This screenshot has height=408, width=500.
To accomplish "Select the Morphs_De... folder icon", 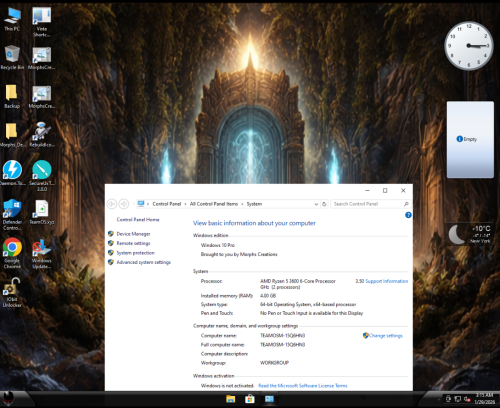I will tap(12, 135).
